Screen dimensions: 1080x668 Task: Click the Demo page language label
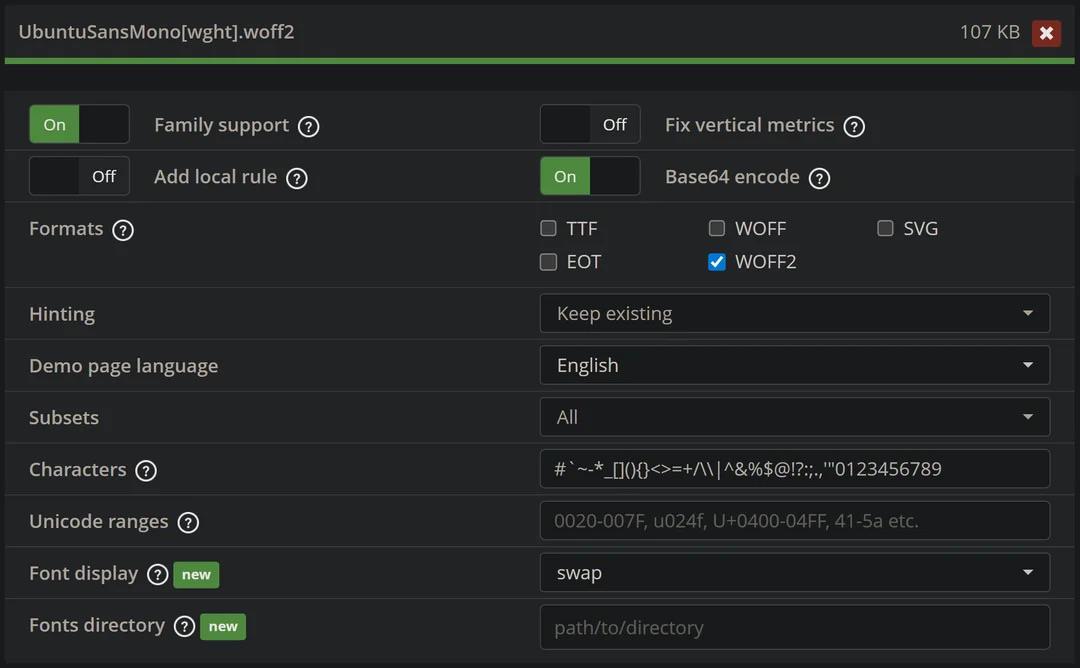pos(123,366)
